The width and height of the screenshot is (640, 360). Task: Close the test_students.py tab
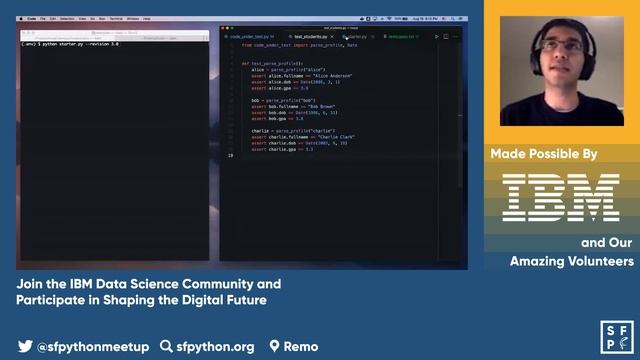coord(332,37)
